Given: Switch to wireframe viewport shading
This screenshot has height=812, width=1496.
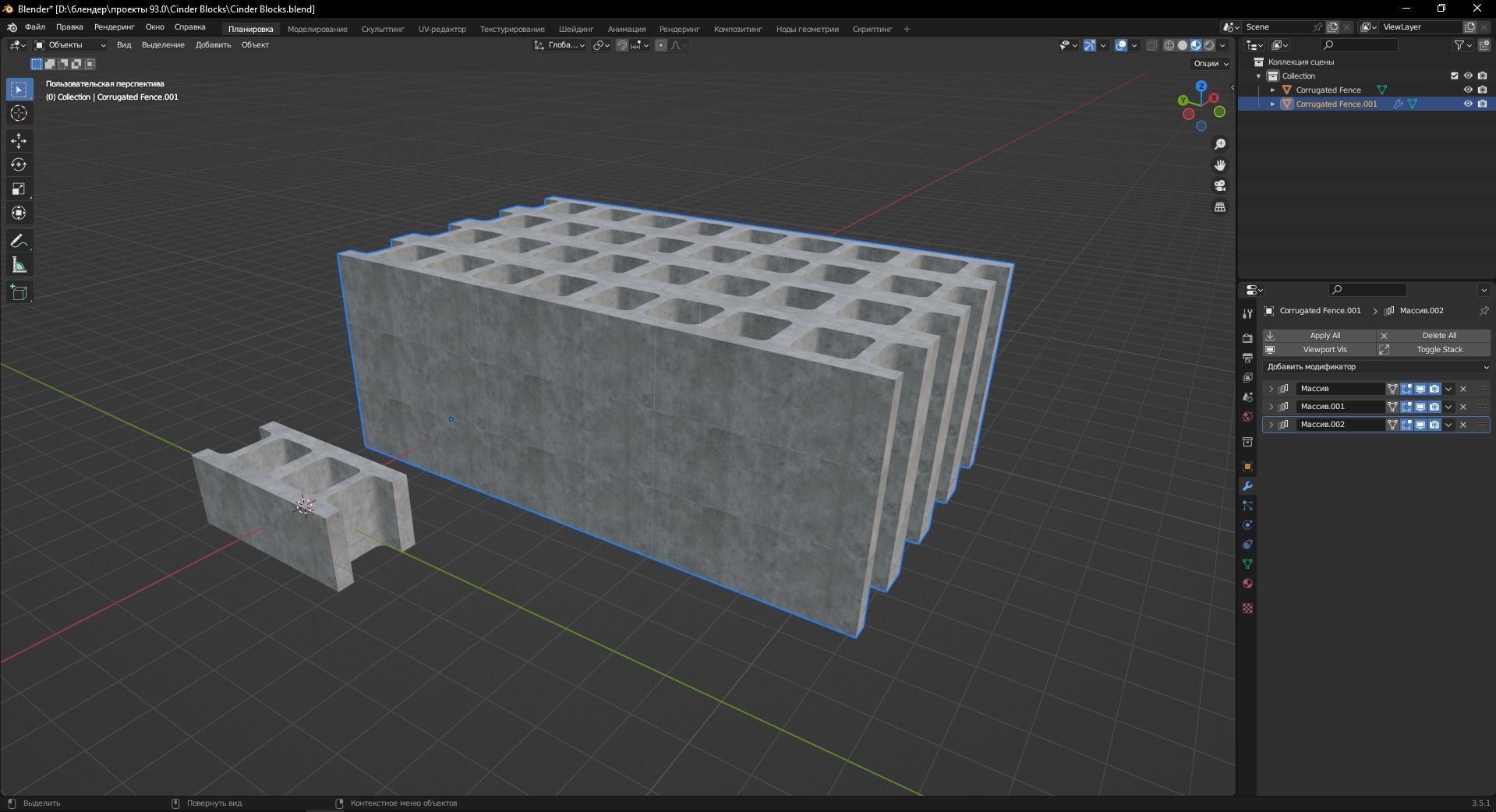Looking at the screenshot, I should (1169, 45).
